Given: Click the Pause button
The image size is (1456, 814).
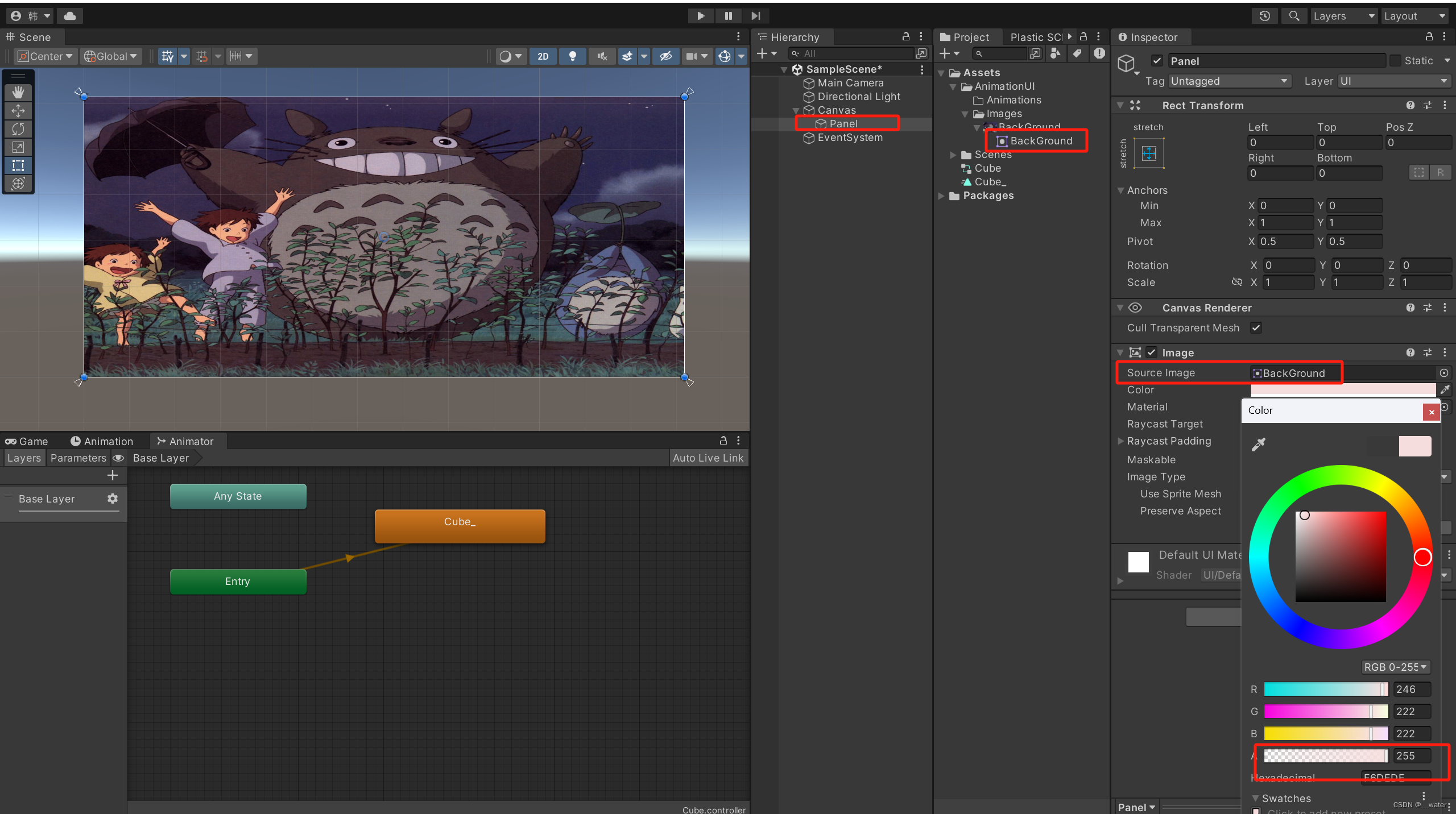Looking at the screenshot, I should [729, 16].
